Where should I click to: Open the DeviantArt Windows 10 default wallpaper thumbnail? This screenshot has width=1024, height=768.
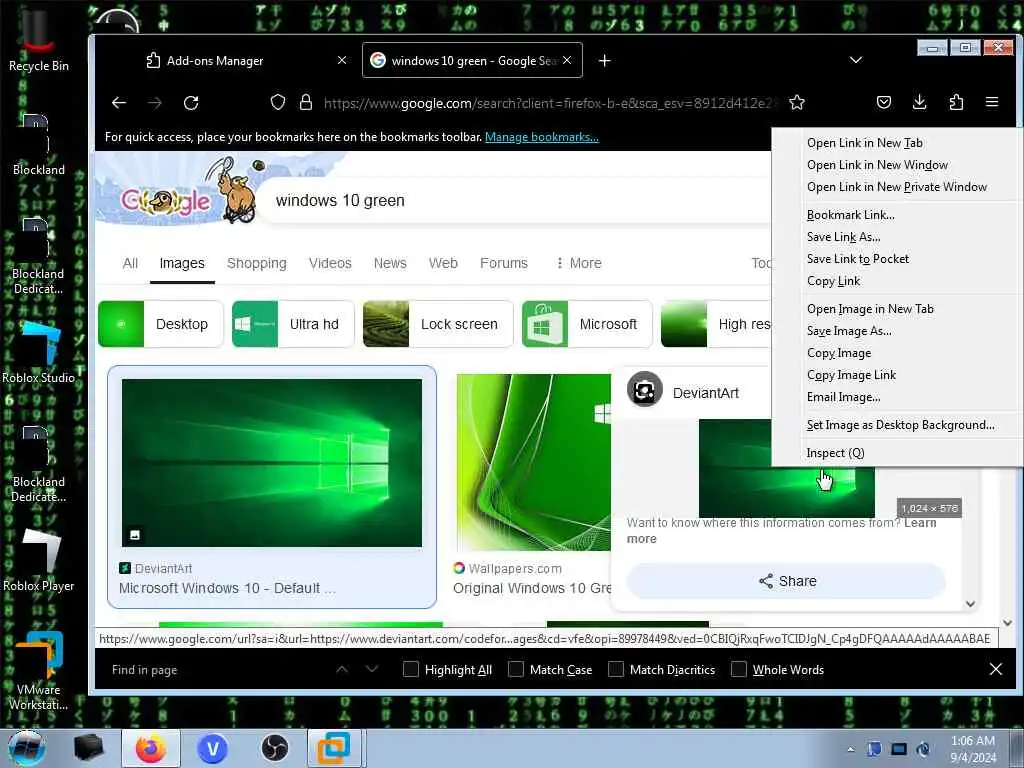point(272,462)
